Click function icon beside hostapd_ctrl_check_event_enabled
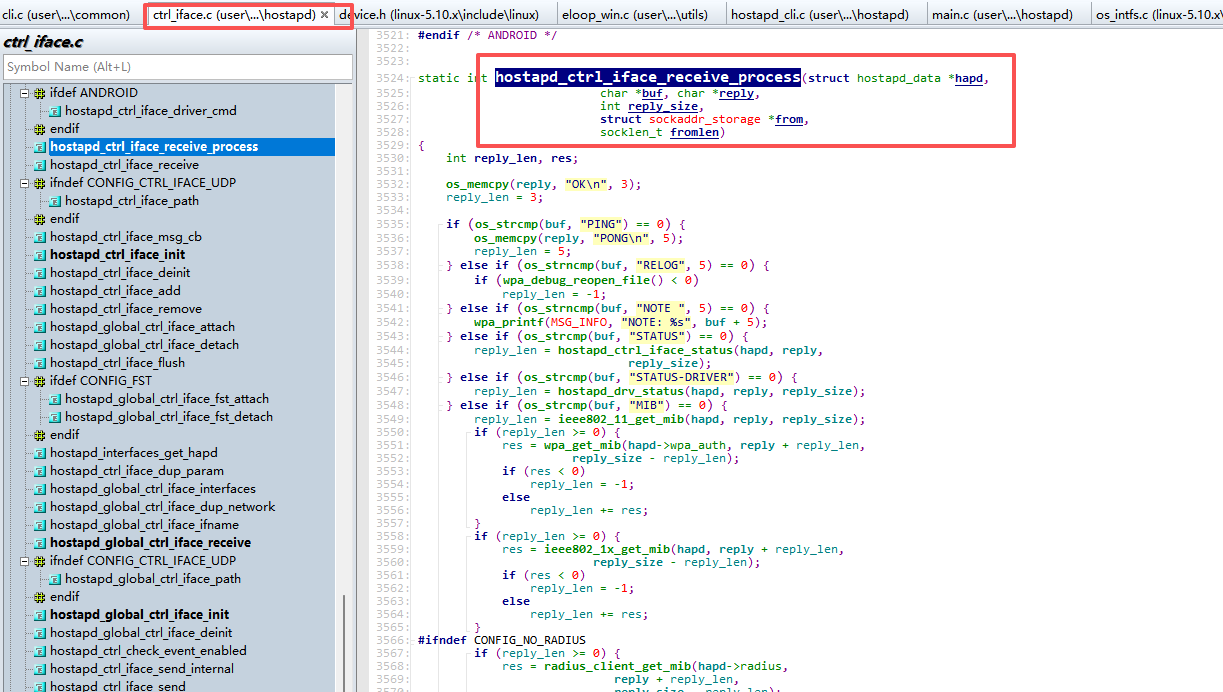This screenshot has width=1223, height=692. pos(40,651)
